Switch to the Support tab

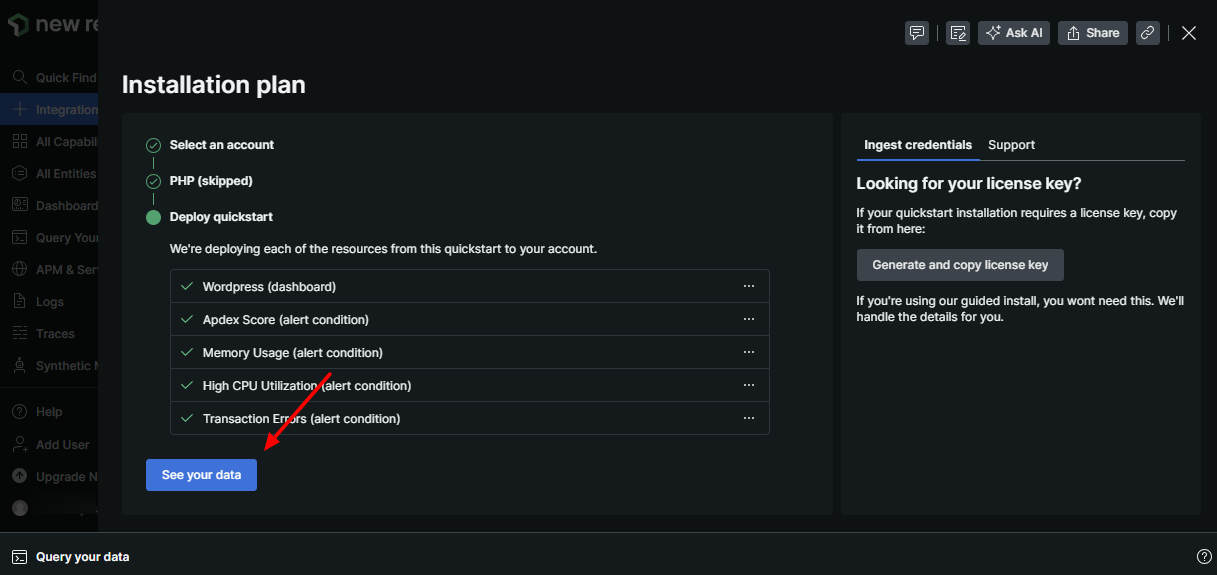pos(1011,145)
